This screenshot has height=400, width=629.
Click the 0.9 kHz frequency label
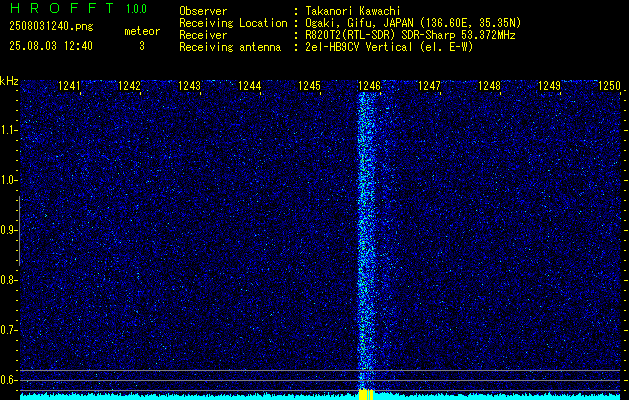[x=8, y=230]
